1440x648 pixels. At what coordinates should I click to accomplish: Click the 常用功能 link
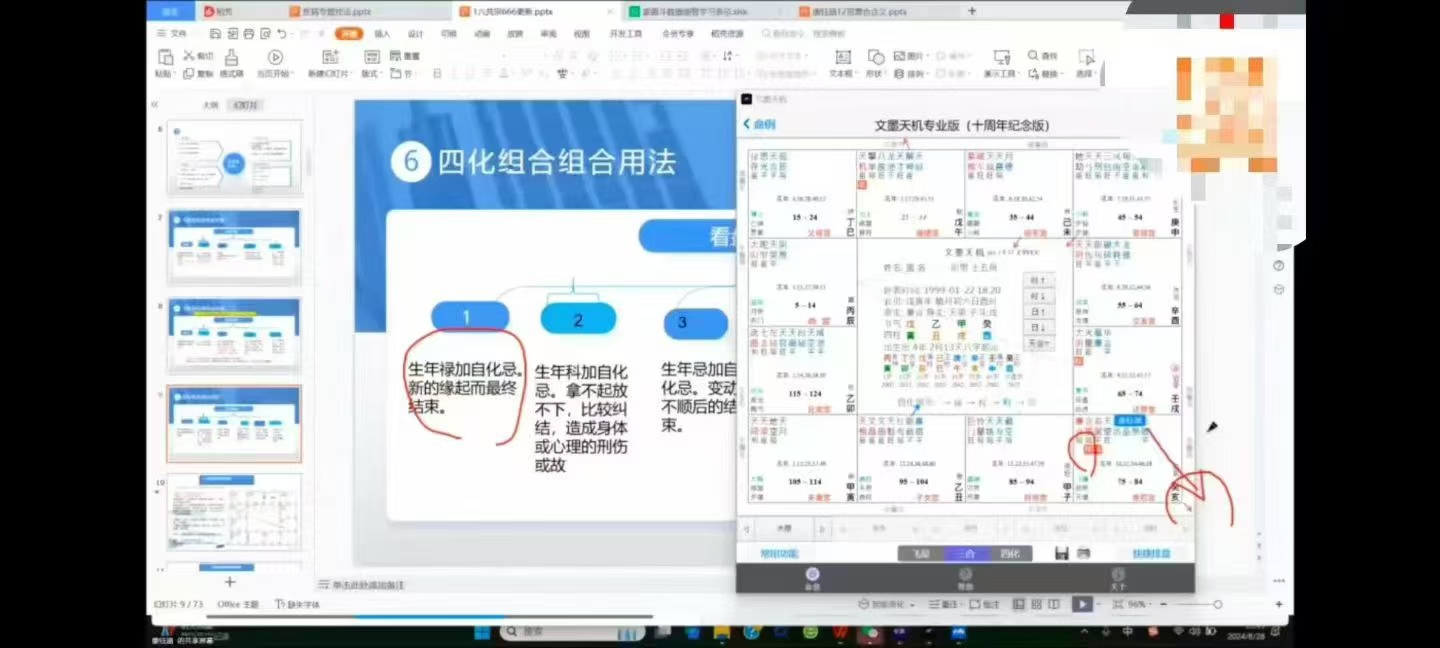pyautogui.click(x=779, y=553)
